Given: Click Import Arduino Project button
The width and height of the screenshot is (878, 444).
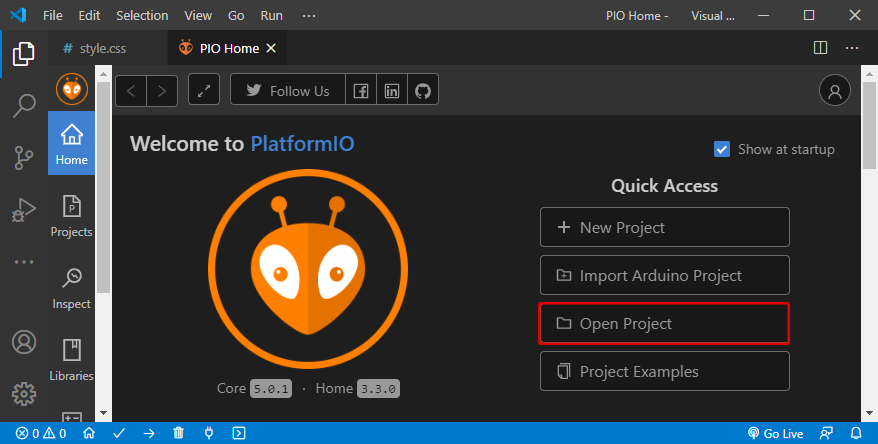Looking at the screenshot, I should pos(665,275).
